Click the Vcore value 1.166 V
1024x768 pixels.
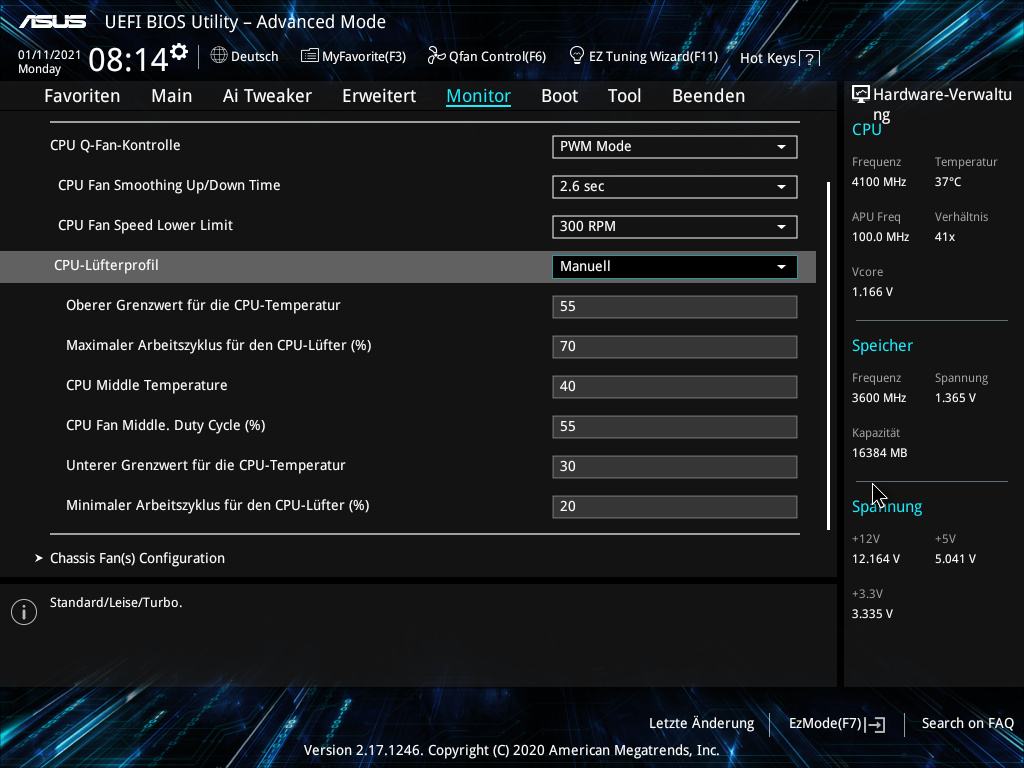872,292
